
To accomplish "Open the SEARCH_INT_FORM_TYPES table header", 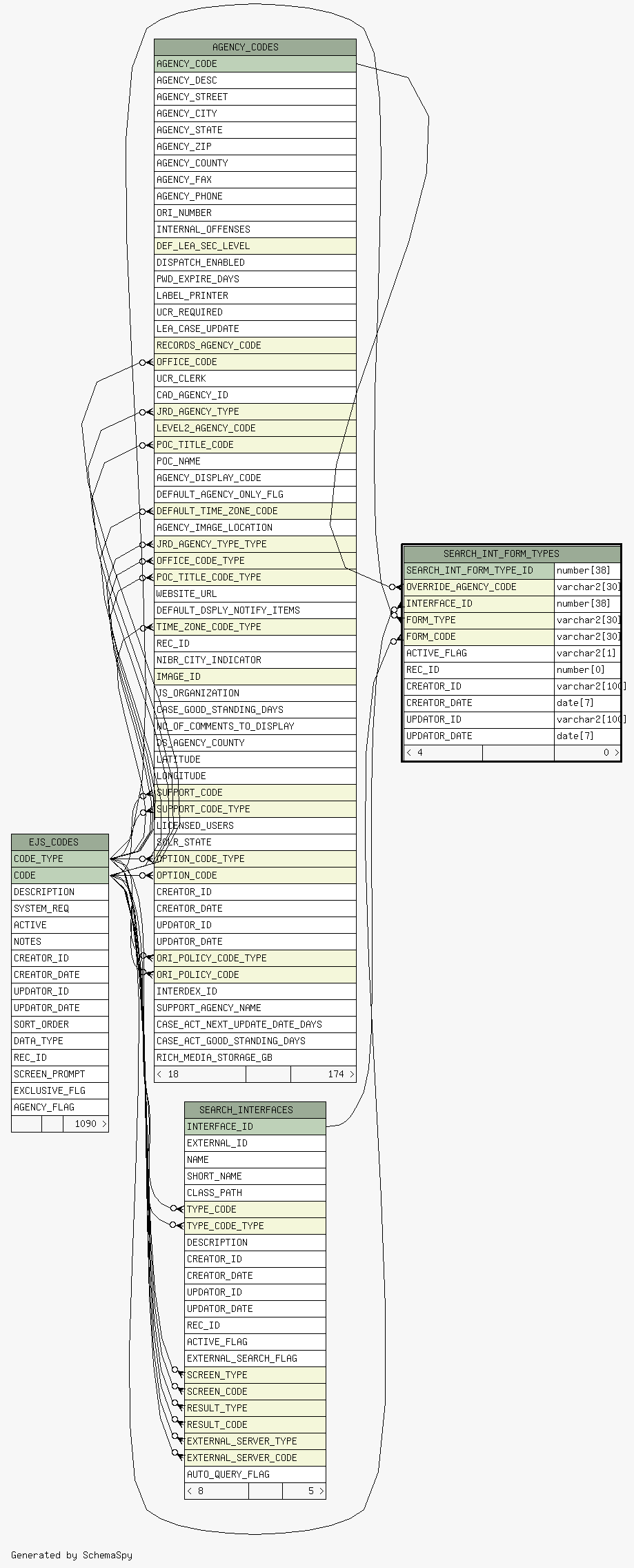I will (x=512, y=553).
